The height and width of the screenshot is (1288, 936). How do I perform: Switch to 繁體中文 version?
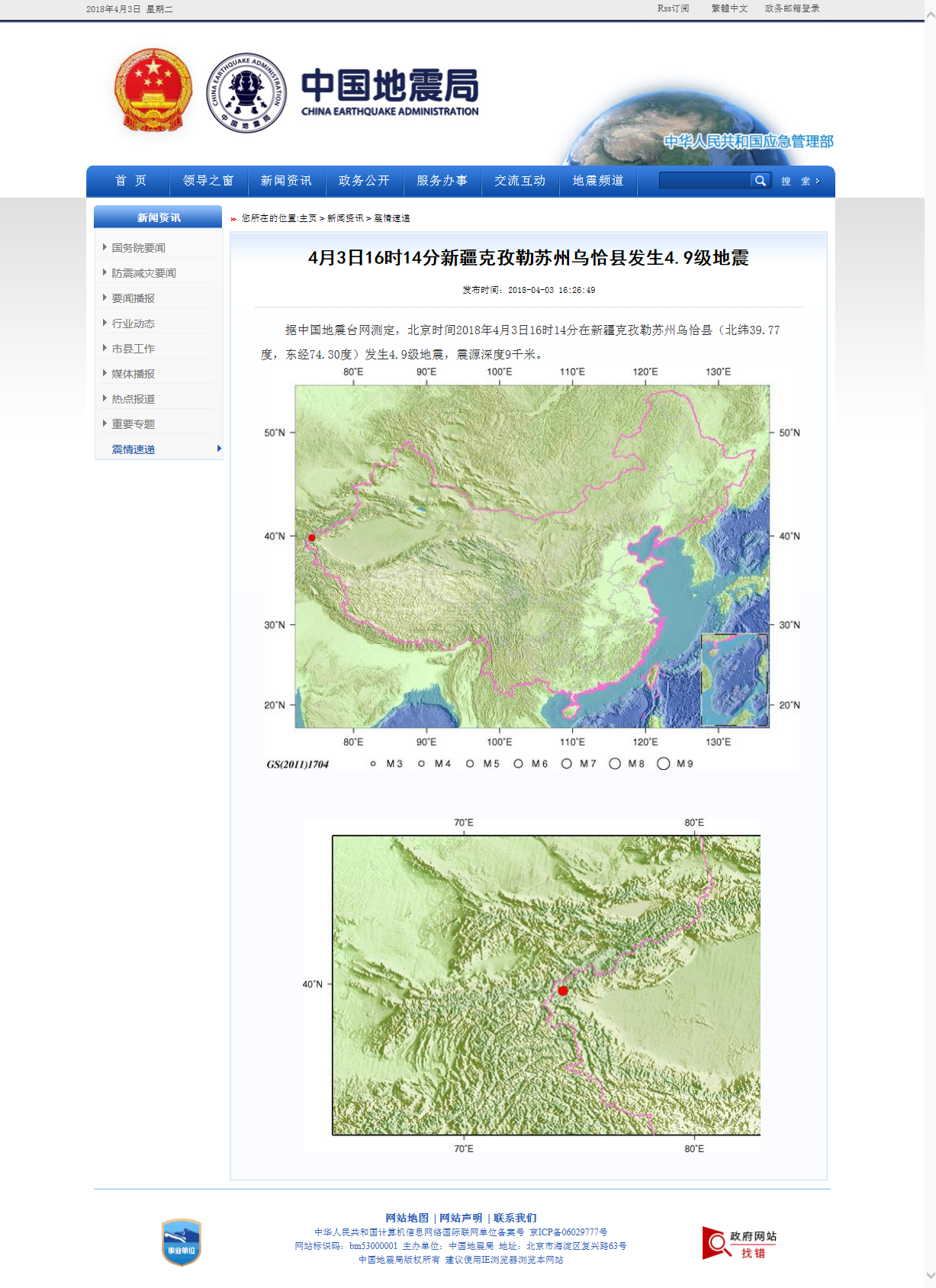(x=729, y=8)
